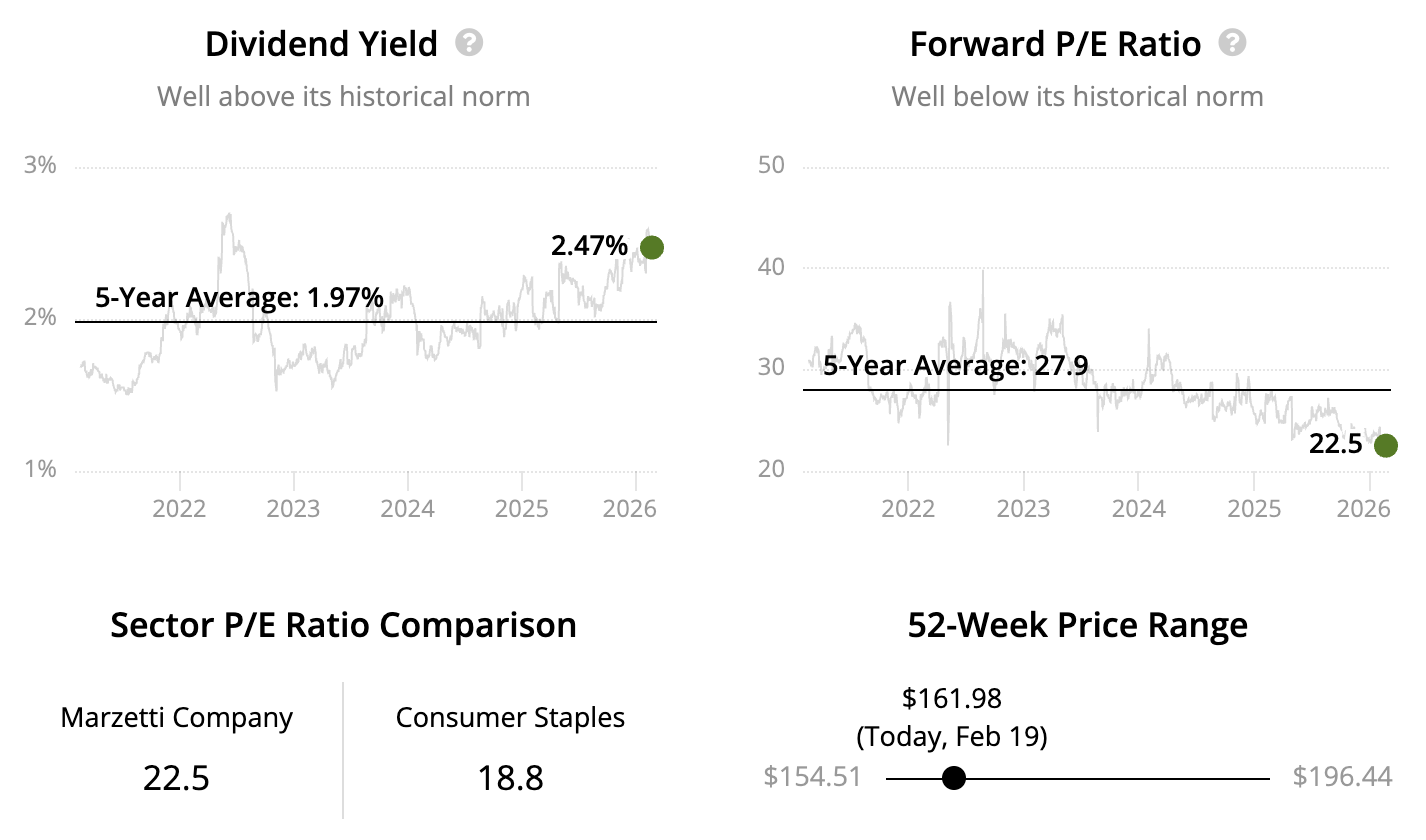Click the Consumer Staples sector label
The image size is (1426, 840).
pos(510,717)
